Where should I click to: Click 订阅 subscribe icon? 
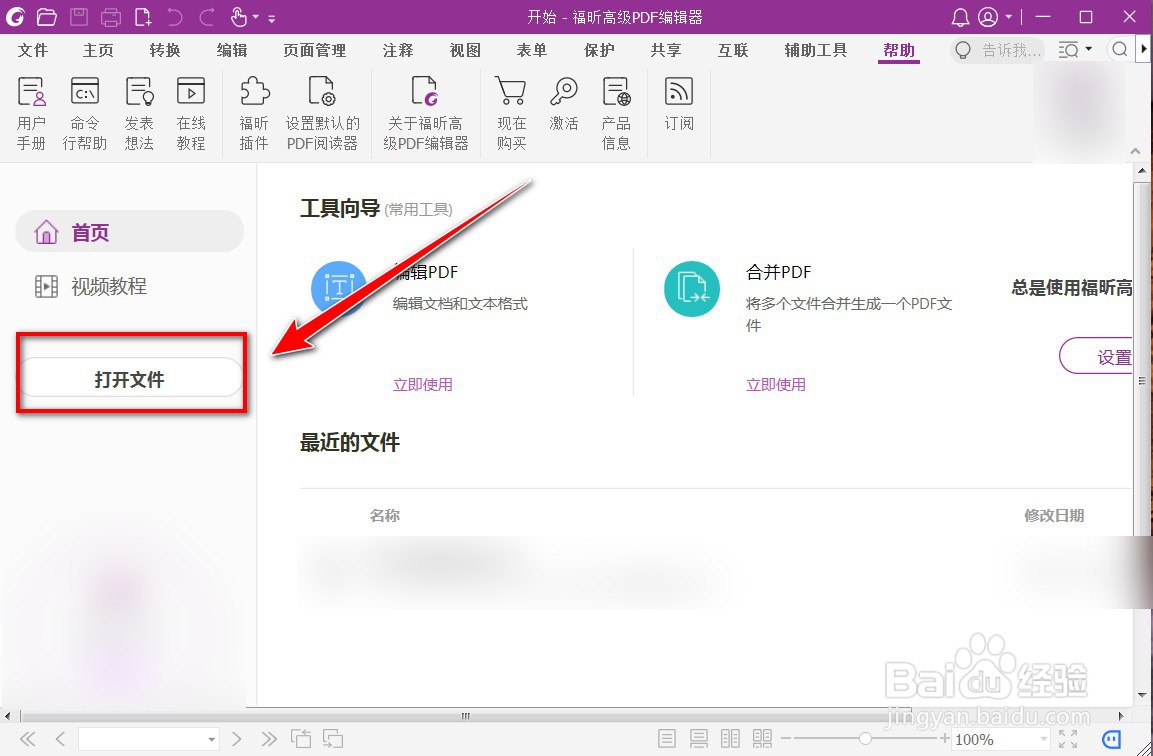coord(679,105)
